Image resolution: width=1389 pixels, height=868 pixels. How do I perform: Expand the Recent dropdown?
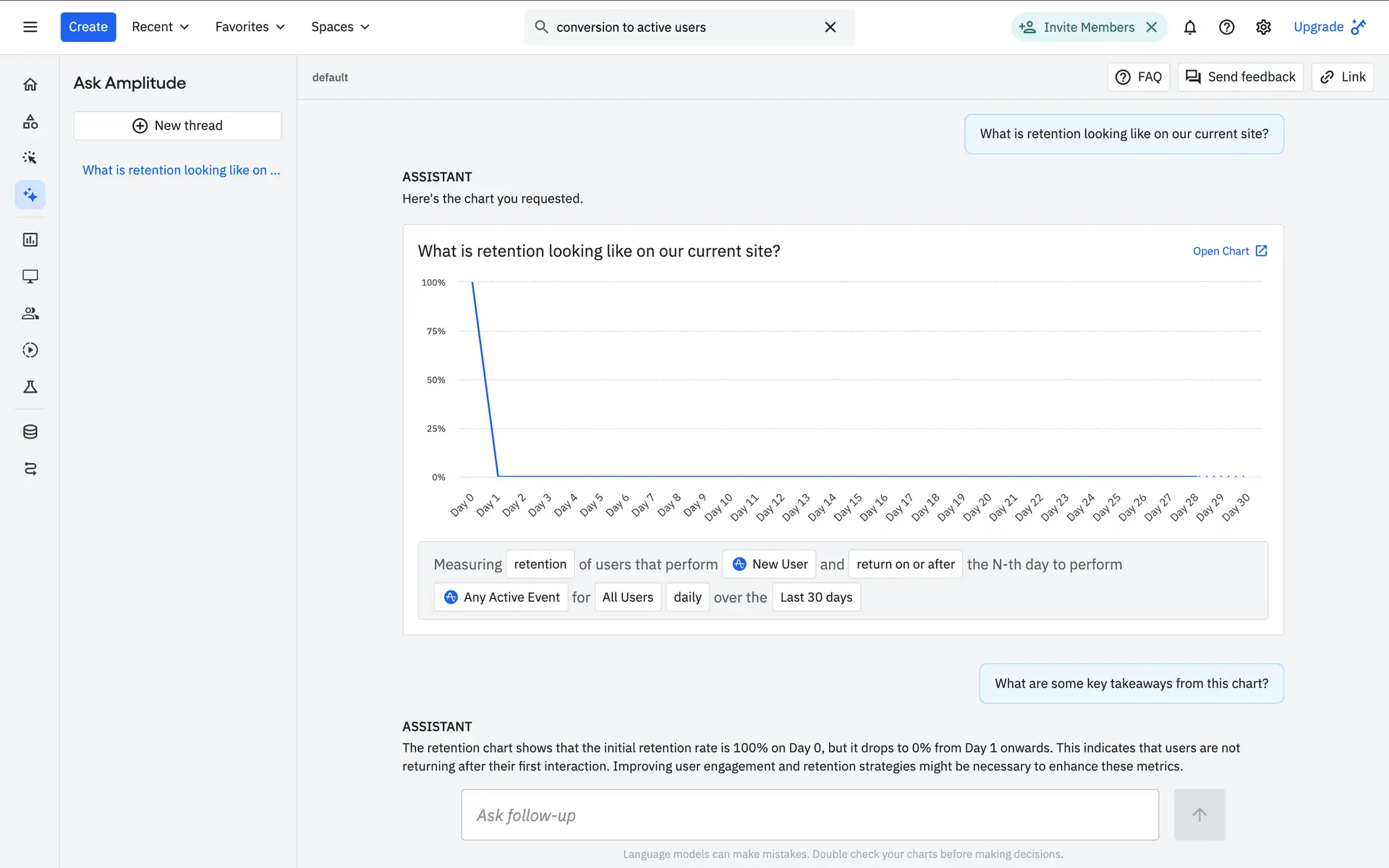click(x=160, y=27)
